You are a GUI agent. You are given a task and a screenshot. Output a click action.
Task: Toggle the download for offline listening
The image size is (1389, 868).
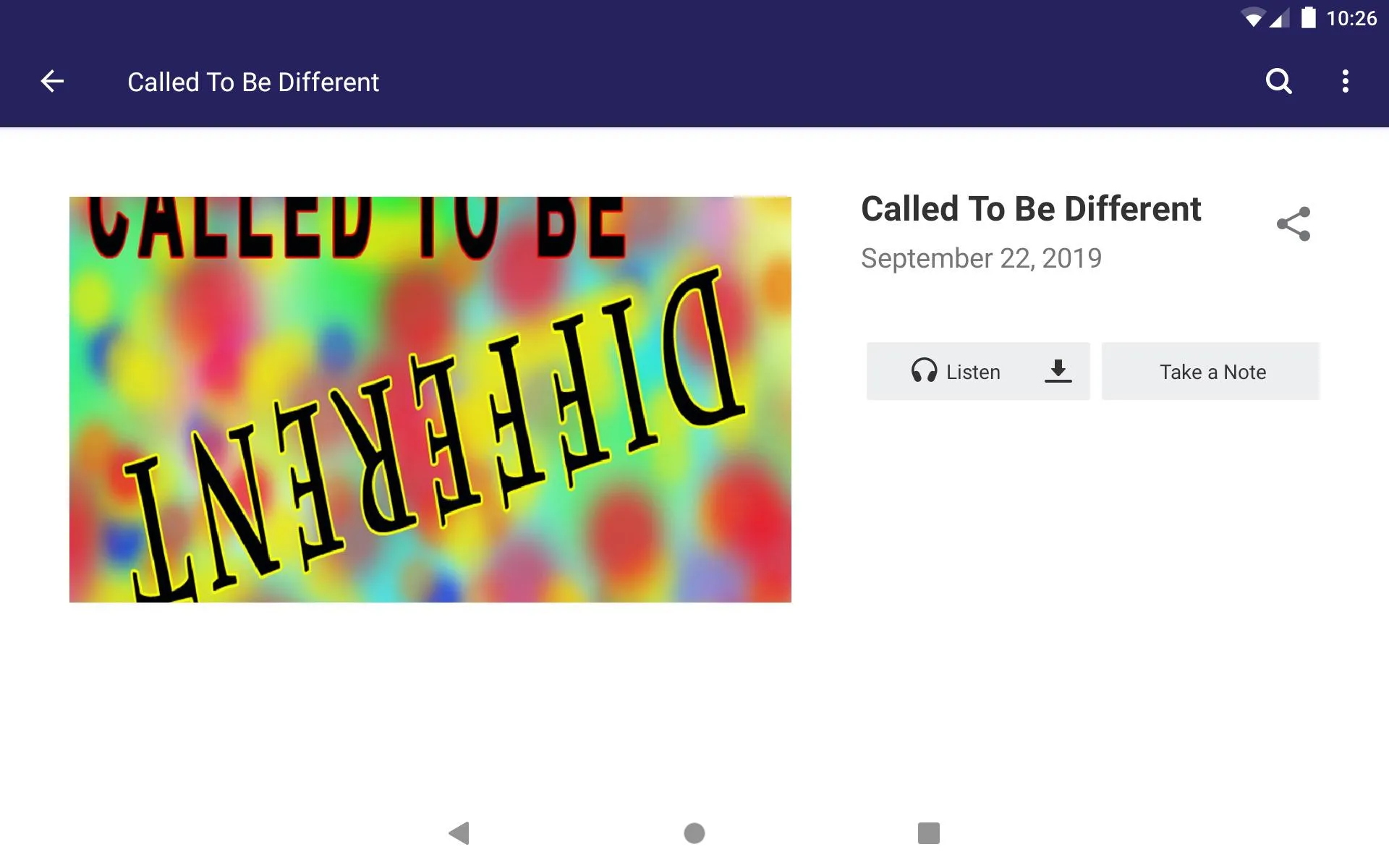(x=1057, y=371)
